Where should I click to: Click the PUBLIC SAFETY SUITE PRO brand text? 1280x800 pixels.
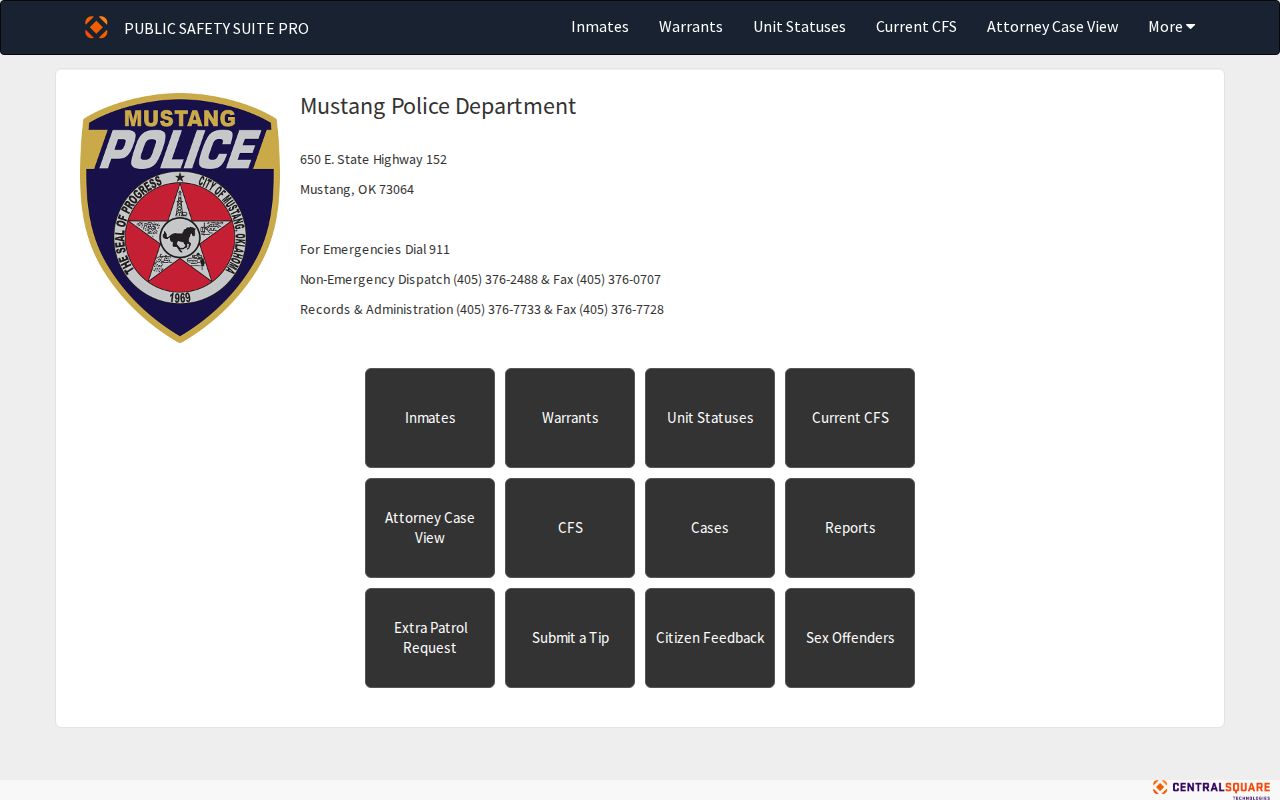point(216,28)
